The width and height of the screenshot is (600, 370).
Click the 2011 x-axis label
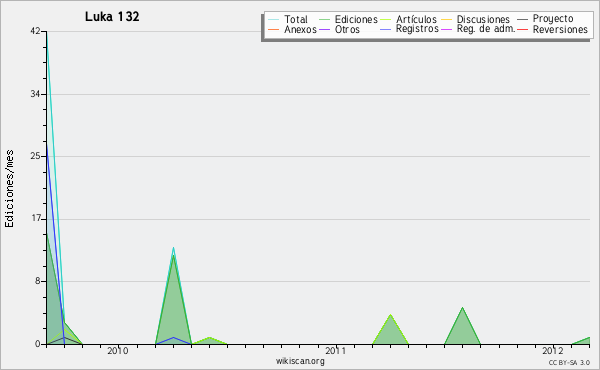[335, 351]
